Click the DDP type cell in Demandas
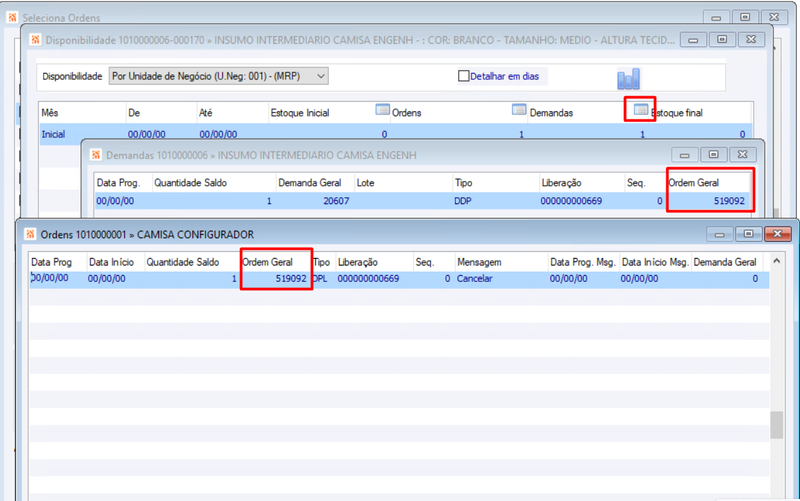The width and height of the screenshot is (800, 501). 463,201
